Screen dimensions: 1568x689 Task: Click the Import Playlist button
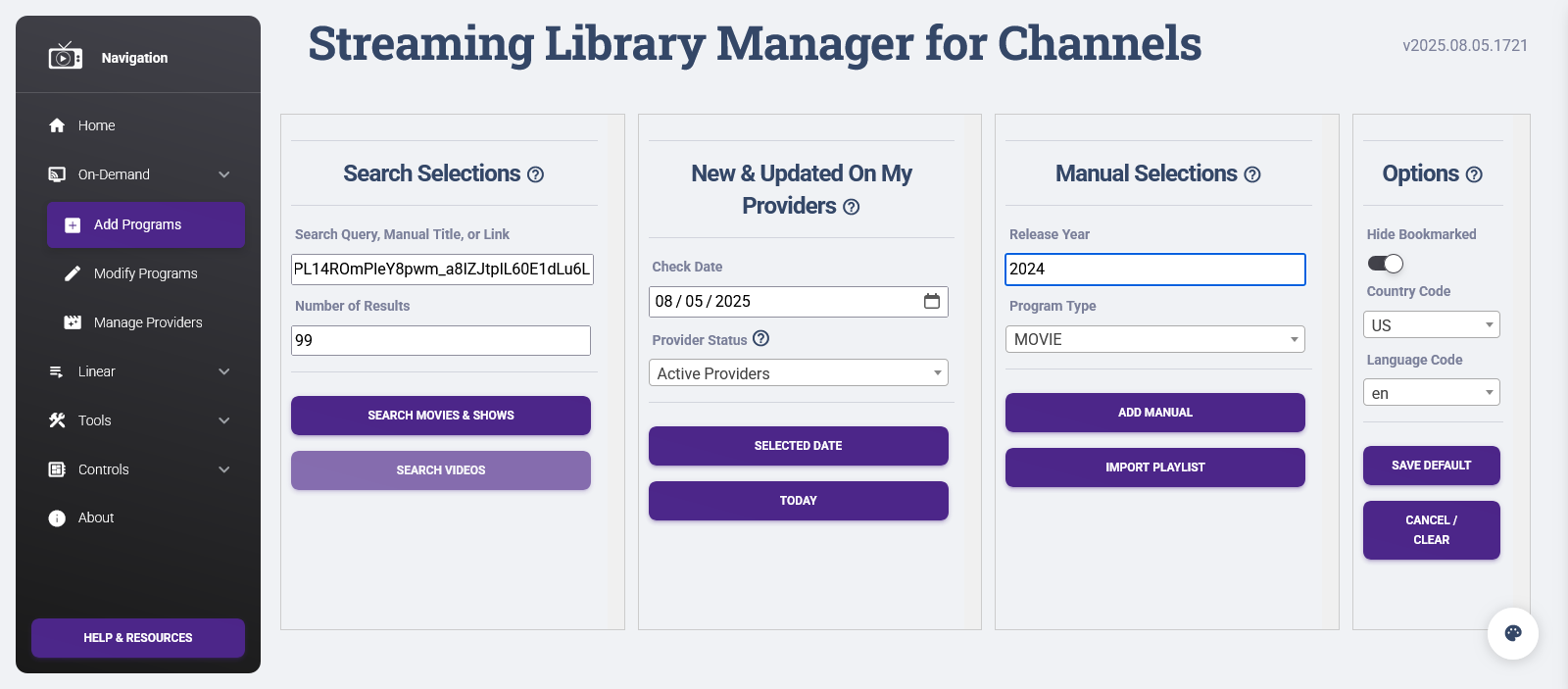(1154, 468)
